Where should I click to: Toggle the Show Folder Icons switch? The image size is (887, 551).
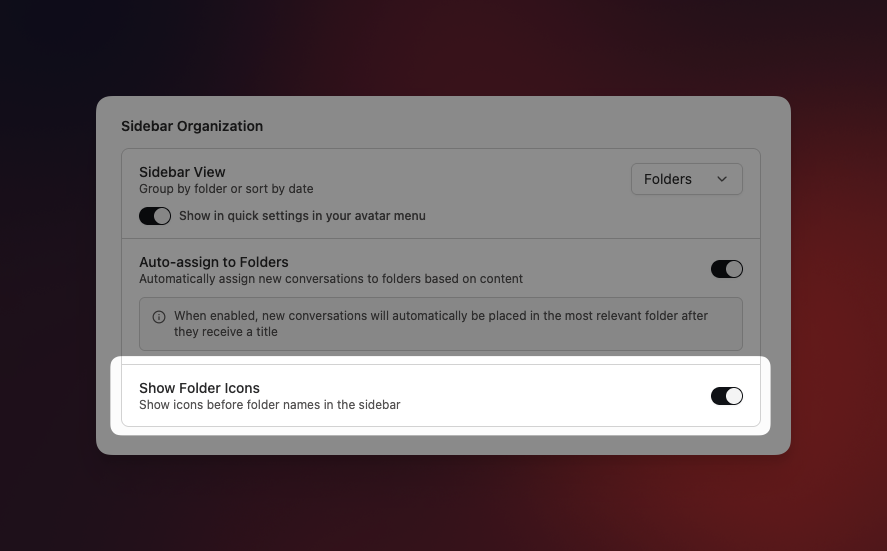[726, 396]
